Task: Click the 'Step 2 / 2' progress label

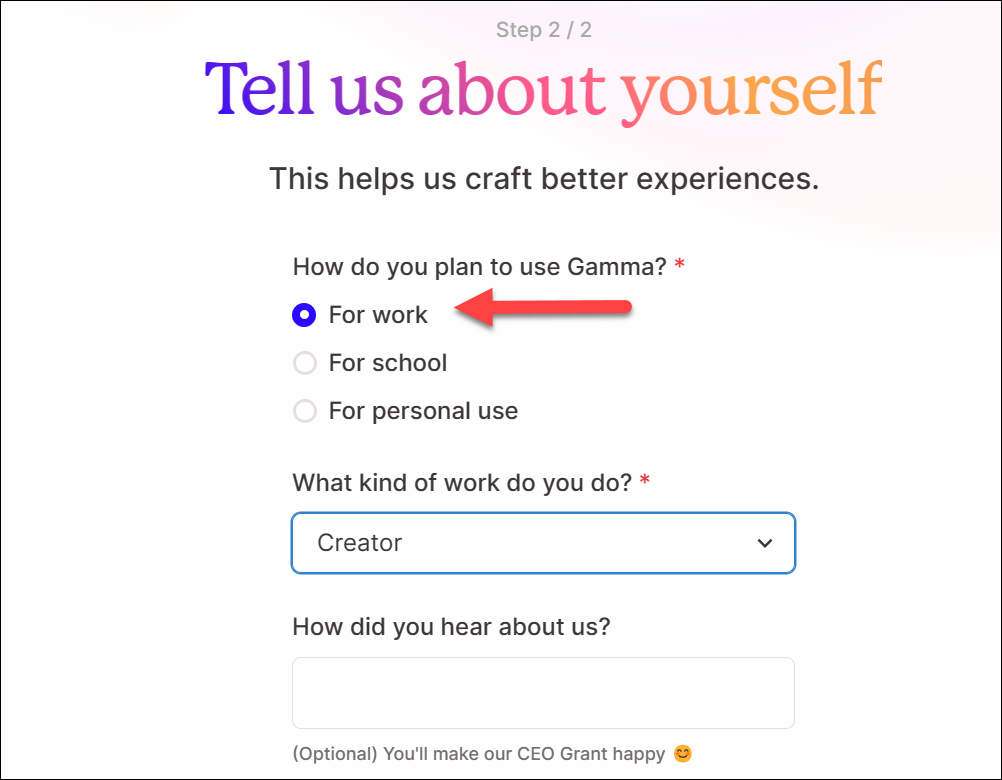Action: 543,30
